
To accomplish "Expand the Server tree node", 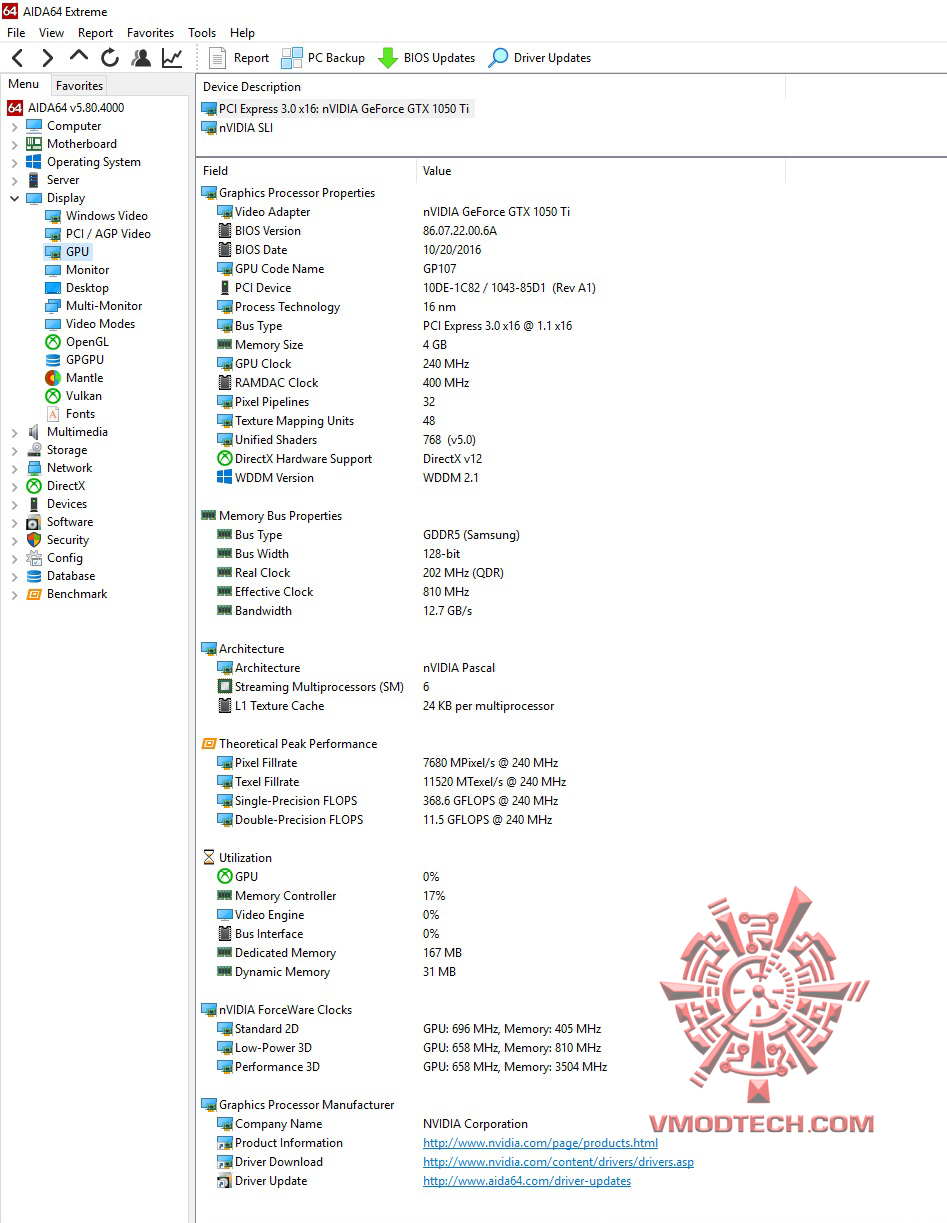I will (14, 180).
